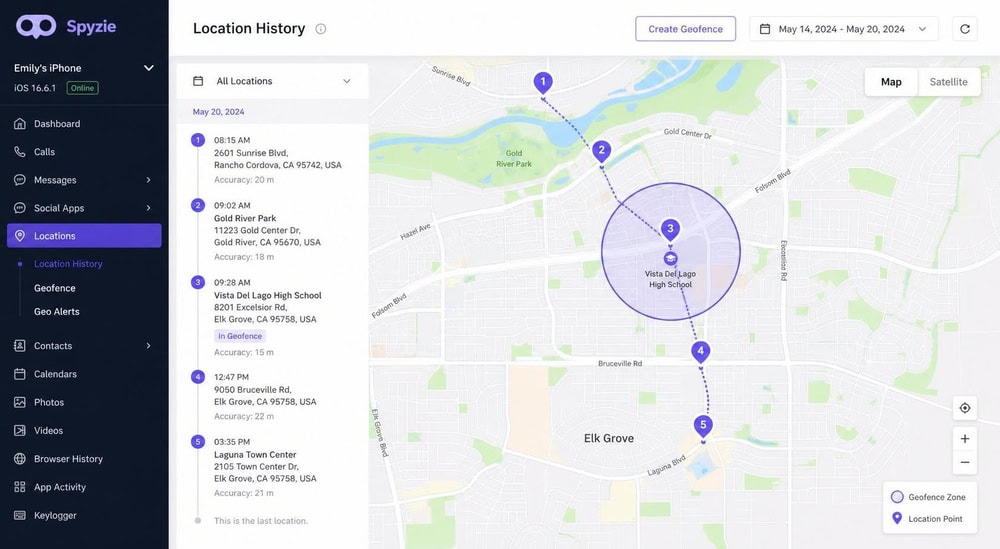Click the Videos icon
1000x549 pixels.
[20, 430]
